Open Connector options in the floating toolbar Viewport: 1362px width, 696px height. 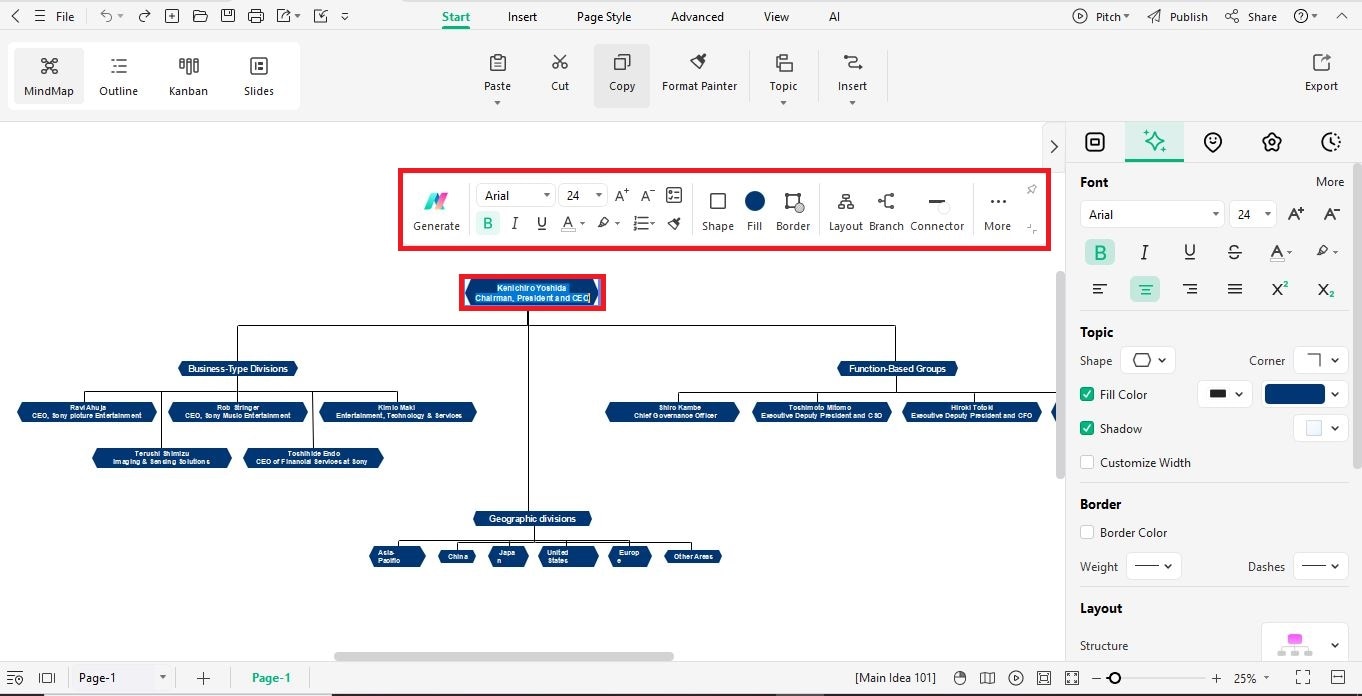tap(937, 211)
